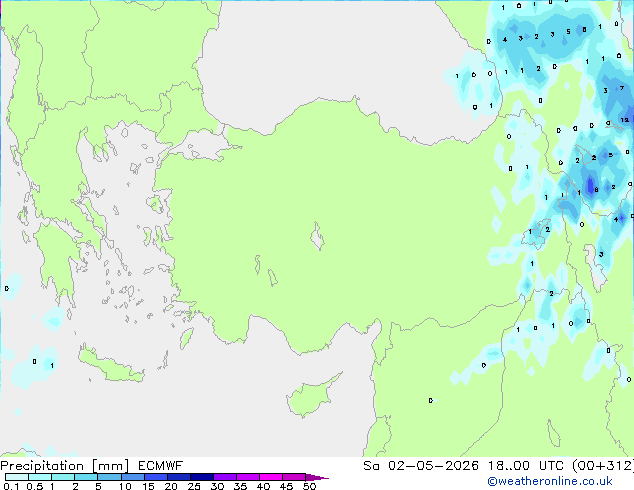Image resolution: width=634 pixels, height=490 pixels.
Task: Click the 15–20 mm blue legend swatch
Action: point(156,477)
